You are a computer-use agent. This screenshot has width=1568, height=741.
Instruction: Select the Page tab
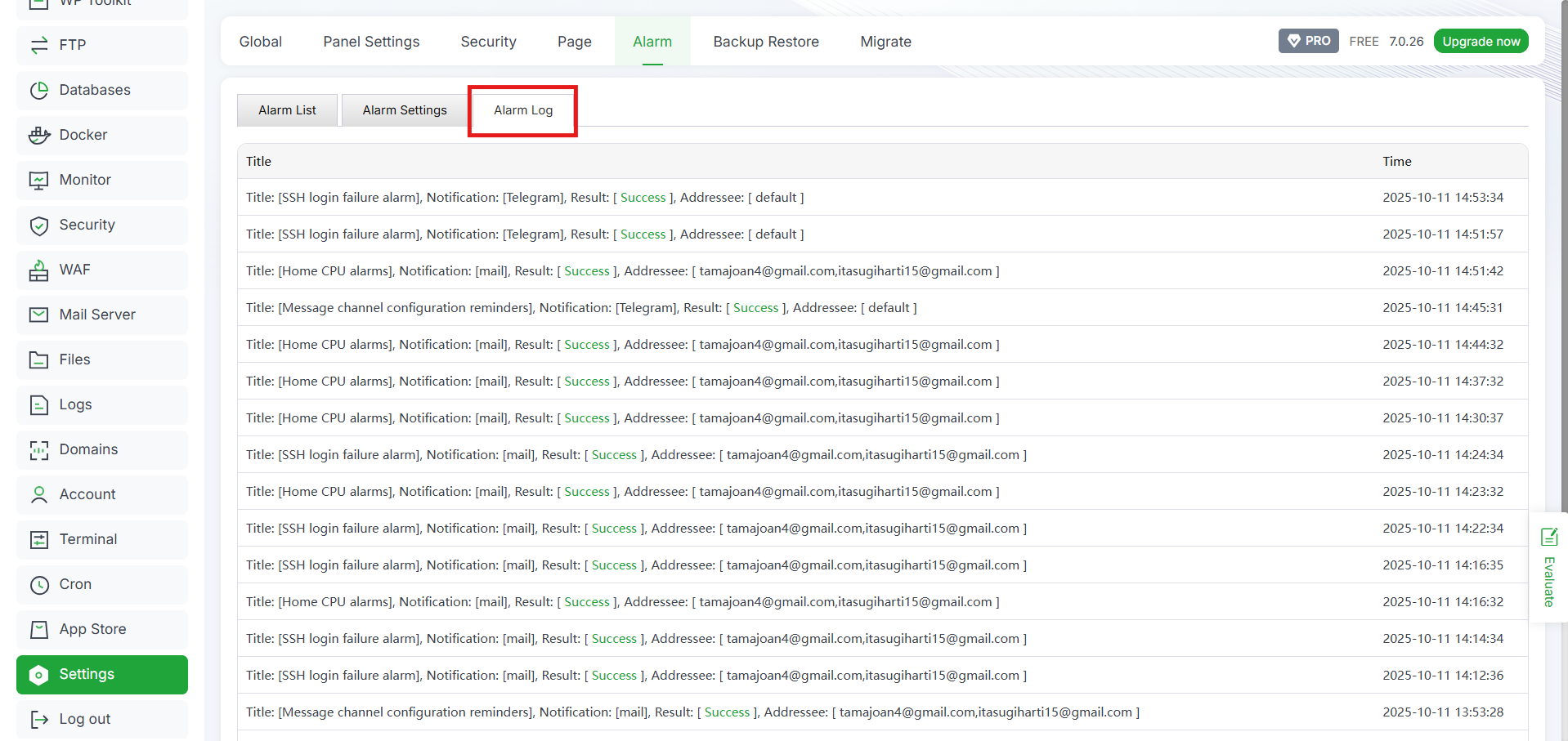[x=575, y=42]
